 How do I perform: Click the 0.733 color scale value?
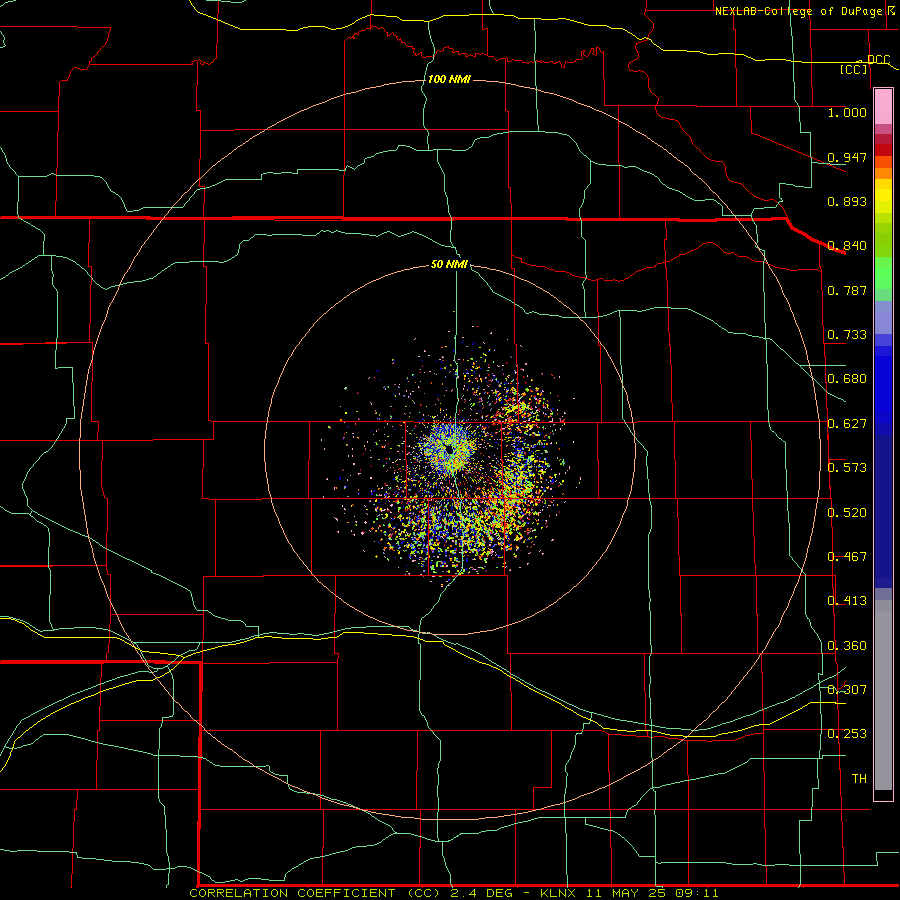point(847,335)
